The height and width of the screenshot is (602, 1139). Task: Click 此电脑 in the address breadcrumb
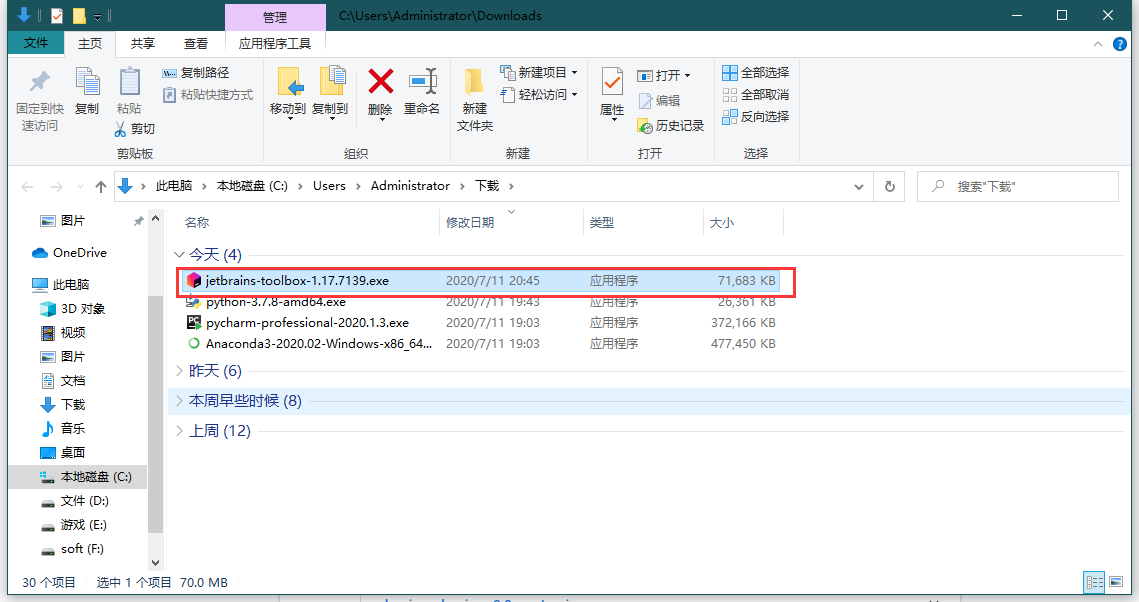pyautogui.click(x=174, y=186)
